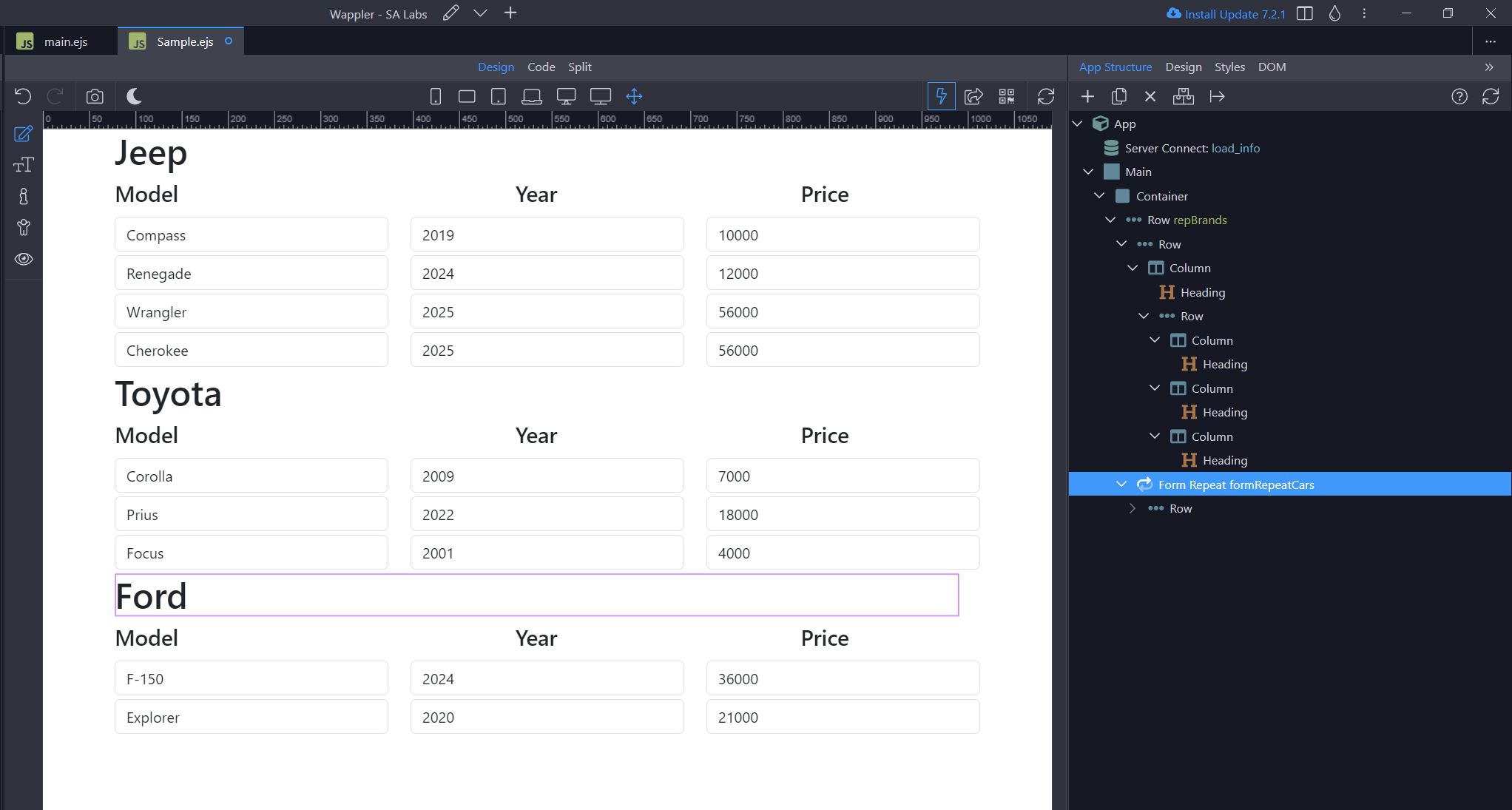The height and width of the screenshot is (810, 1512).
Task: Open the main.ejs file tab
Action: [x=65, y=41]
